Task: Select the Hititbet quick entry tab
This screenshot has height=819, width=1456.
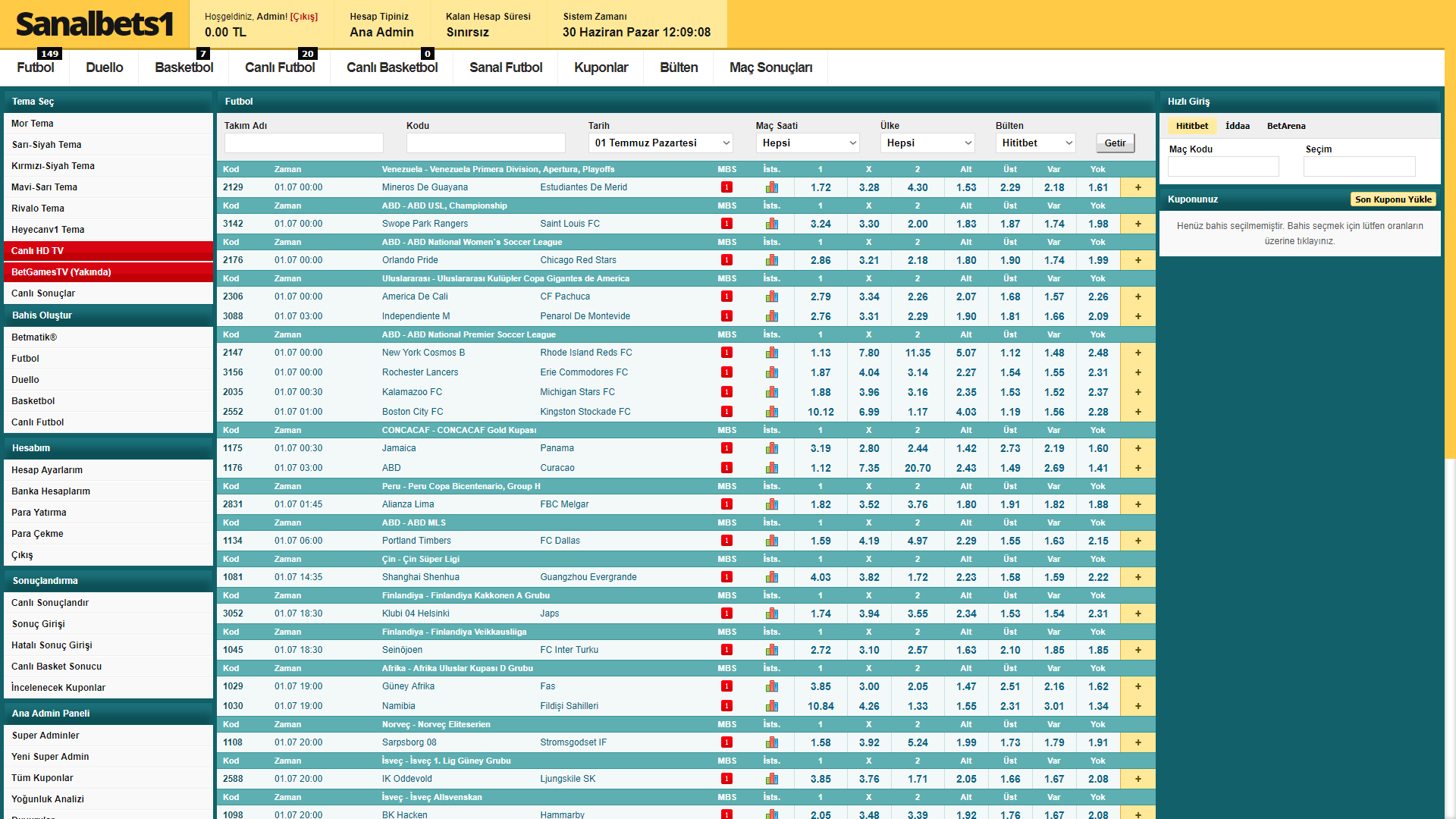Action: [x=1192, y=126]
